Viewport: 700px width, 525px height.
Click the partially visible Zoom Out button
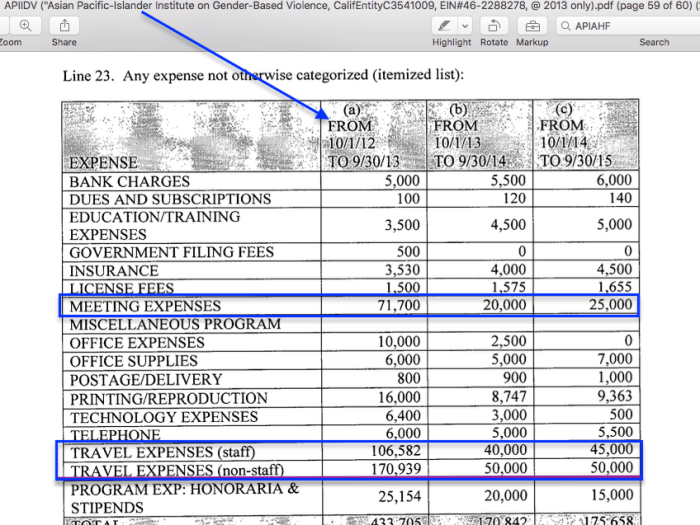(x=3, y=25)
